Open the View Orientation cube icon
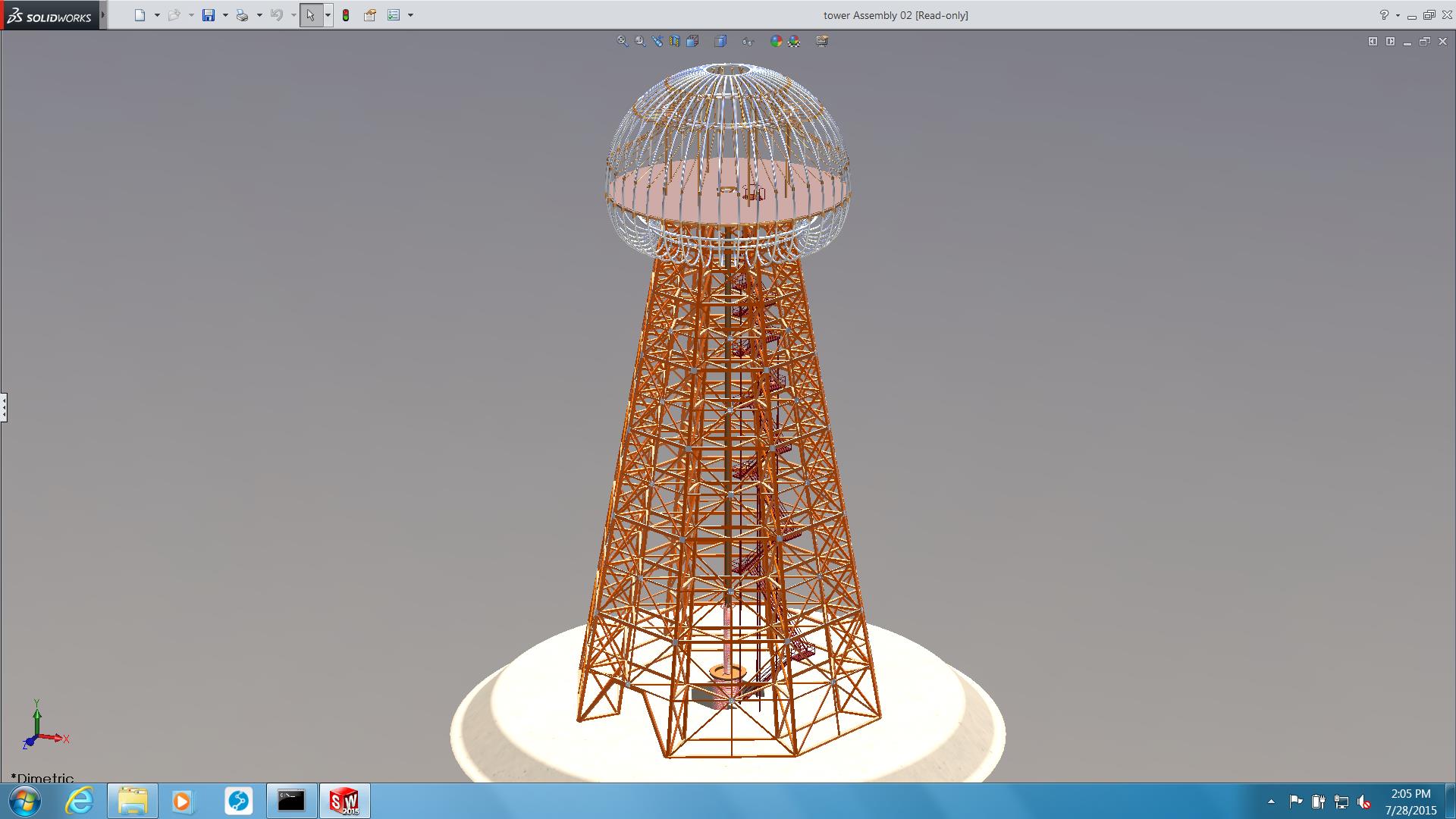This screenshot has height=819, width=1456. point(692,41)
